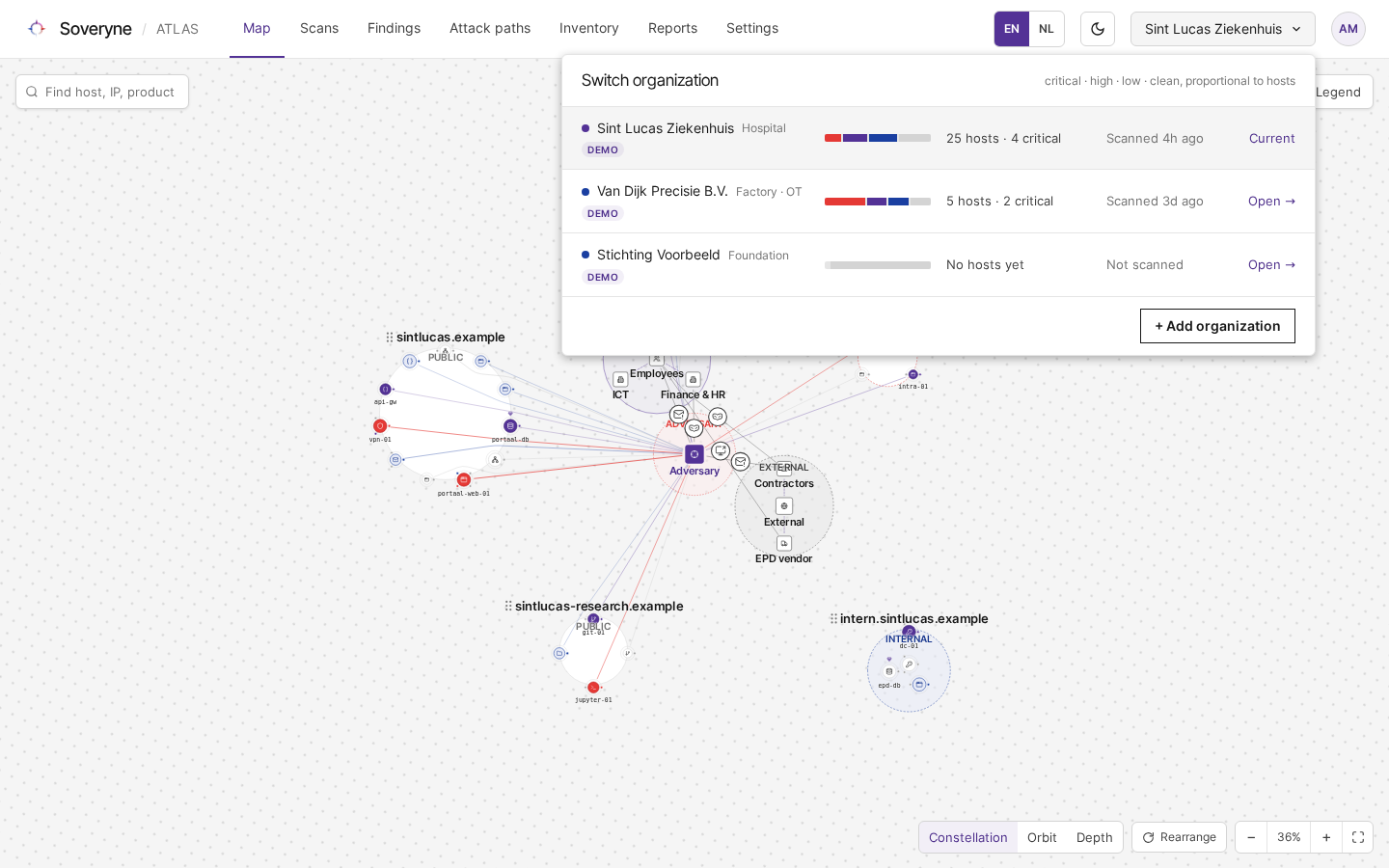1389x868 pixels.
Task: Open the Findings tab
Action: [394, 29]
